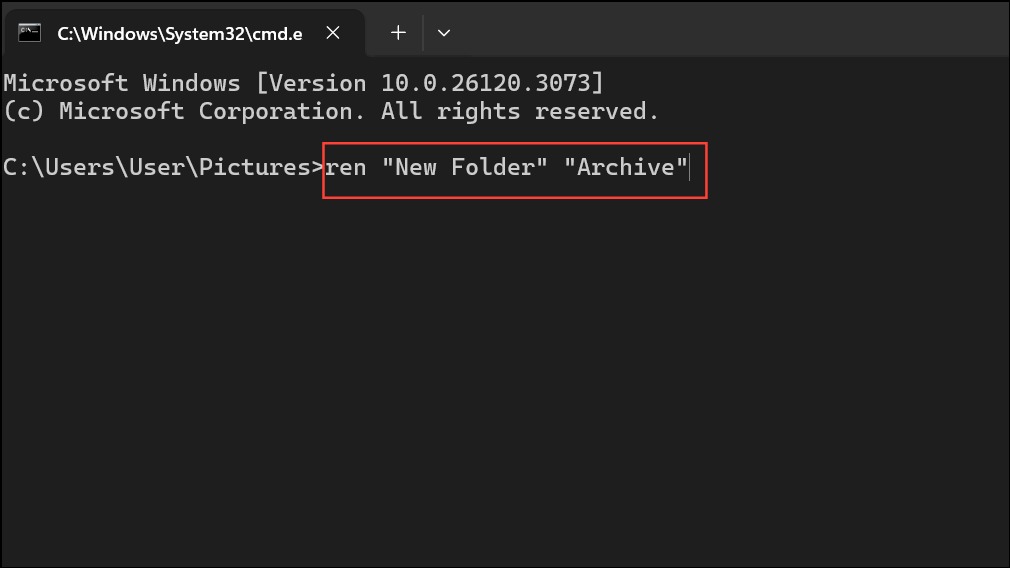Click the text cursor after the command

tap(691, 167)
